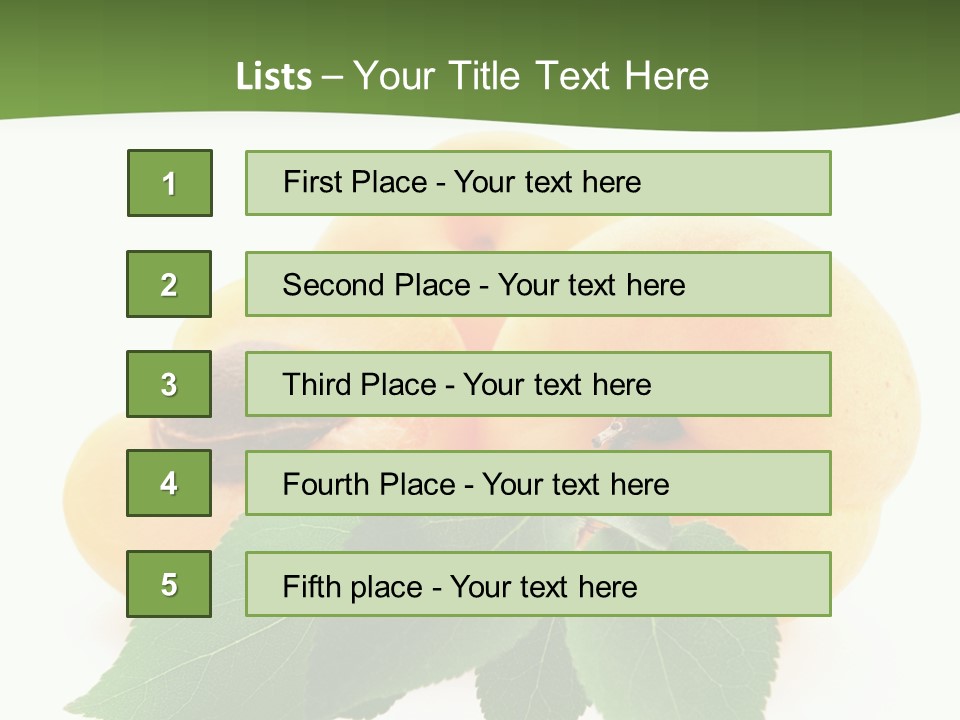This screenshot has height=720, width=960.
Task: Select the 'Fourth Place - Your text here' bar
Action: pyautogui.click(x=538, y=483)
